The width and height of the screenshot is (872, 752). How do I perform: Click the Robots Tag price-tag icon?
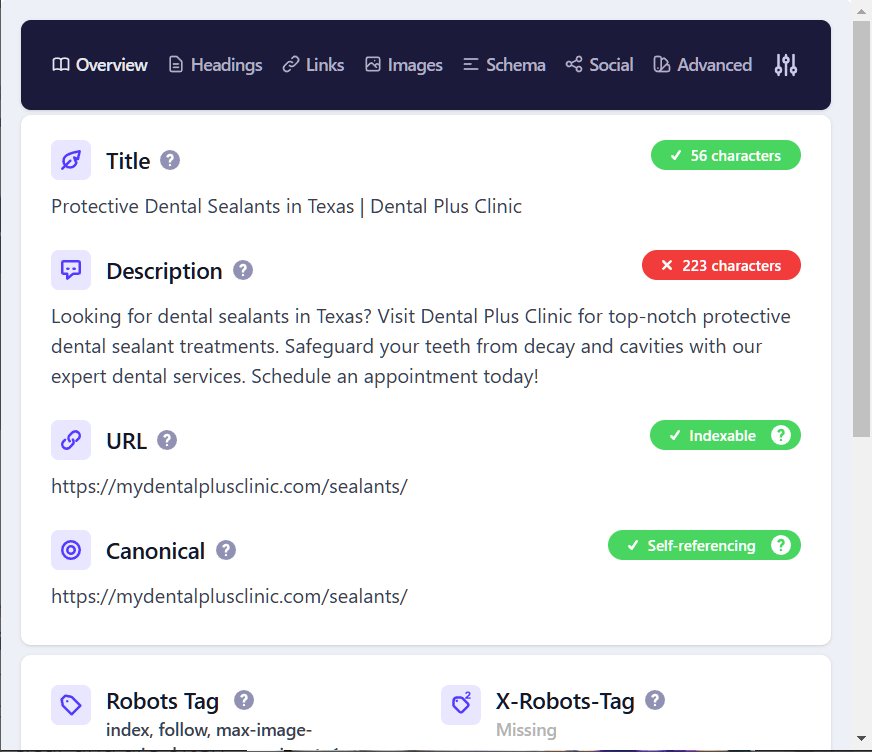[x=71, y=705]
